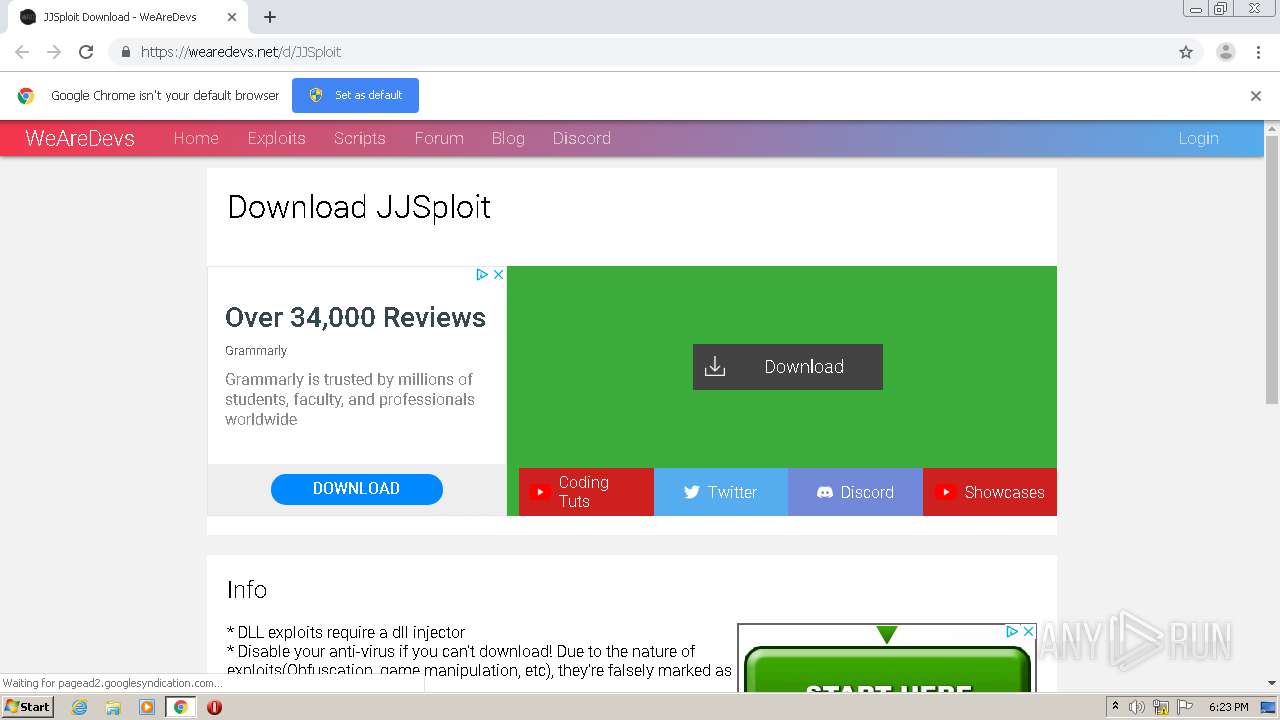Image resolution: width=1280 pixels, height=720 pixels.
Task: Click the 6:23 PM system clock
Action: click(x=1228, y=707)
